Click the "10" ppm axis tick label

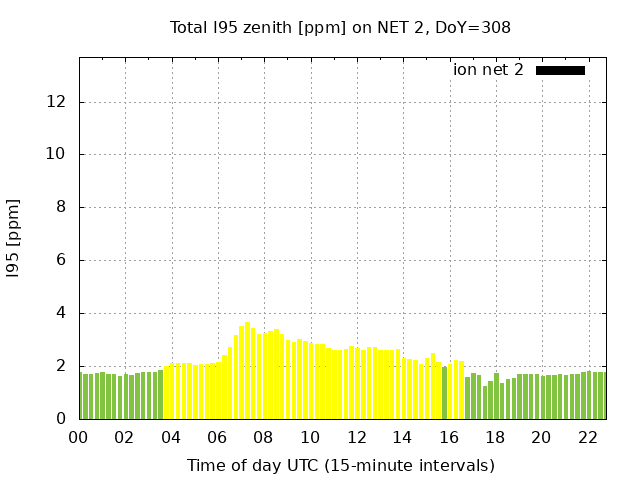[x=56, y=155]
